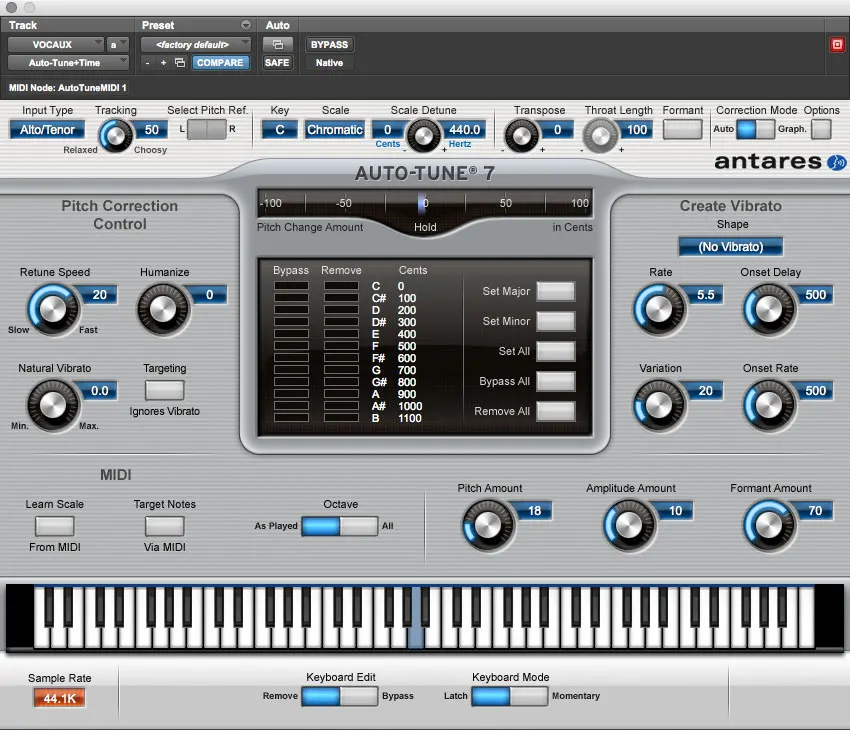
Task: Click the COMPARE button
Action: tap(220, 63)
